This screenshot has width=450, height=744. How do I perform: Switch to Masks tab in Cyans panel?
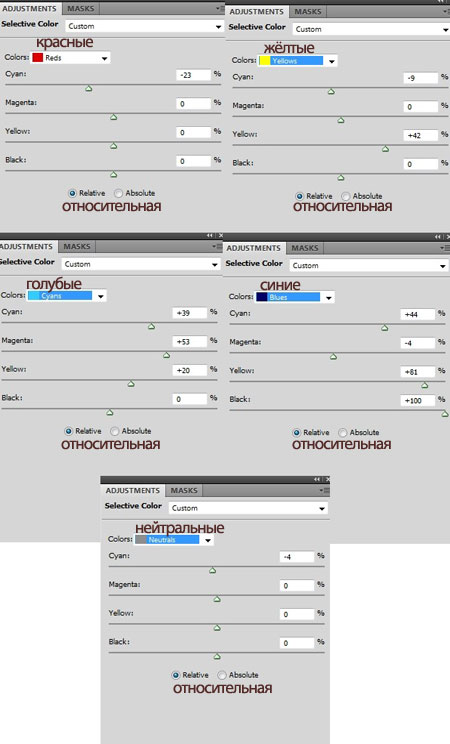click(77, 246)
